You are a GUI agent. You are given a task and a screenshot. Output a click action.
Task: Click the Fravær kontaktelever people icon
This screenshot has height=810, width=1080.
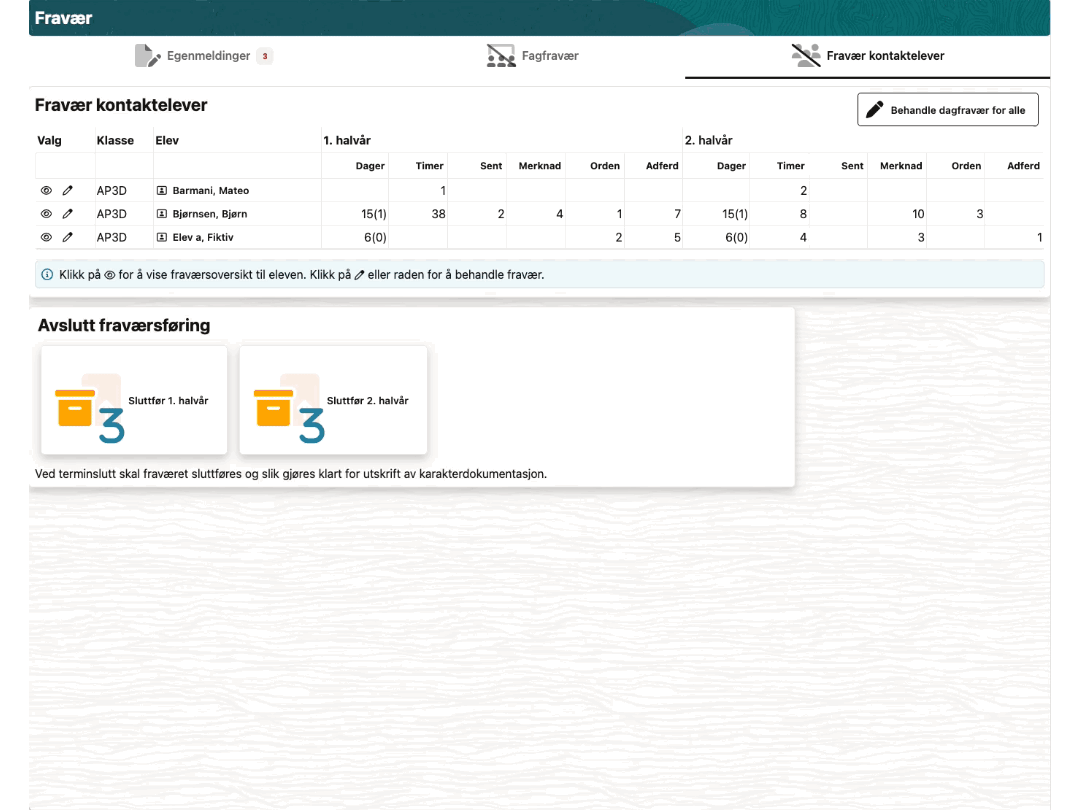point(806,56)
